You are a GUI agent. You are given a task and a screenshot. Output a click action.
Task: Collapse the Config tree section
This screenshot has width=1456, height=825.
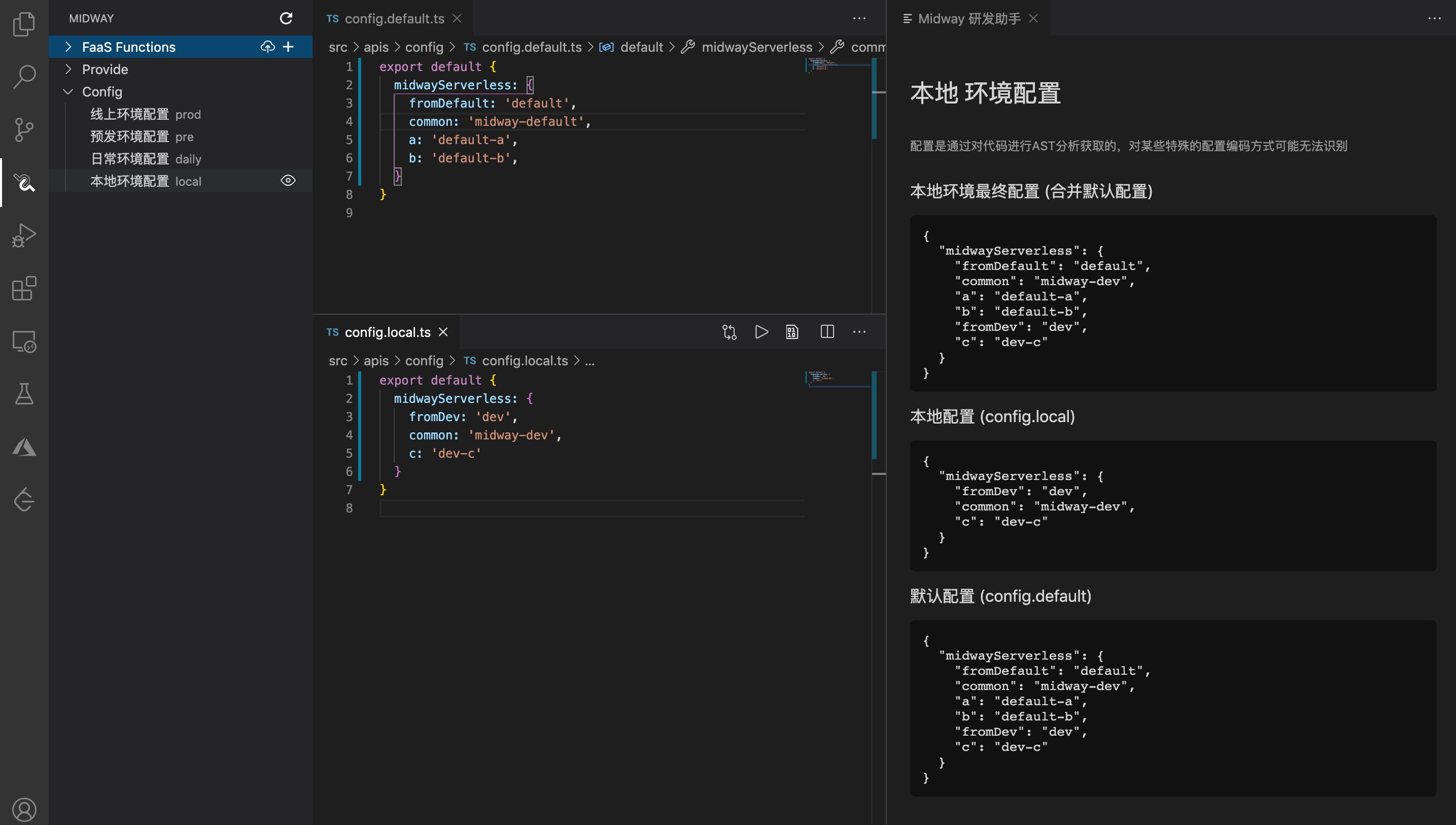pyautogui.click(x=68, y=91)
